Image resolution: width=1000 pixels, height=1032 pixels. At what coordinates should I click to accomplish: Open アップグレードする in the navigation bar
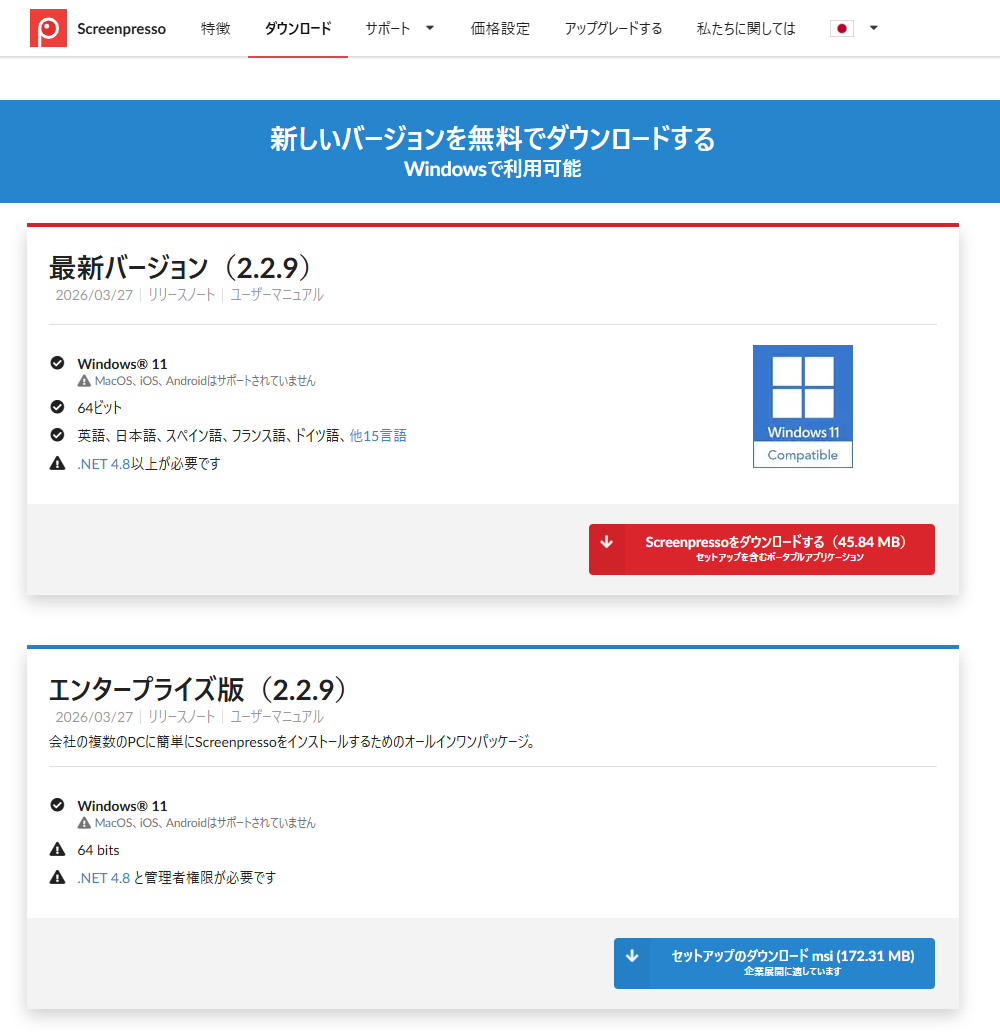click(x=613, y=28)
